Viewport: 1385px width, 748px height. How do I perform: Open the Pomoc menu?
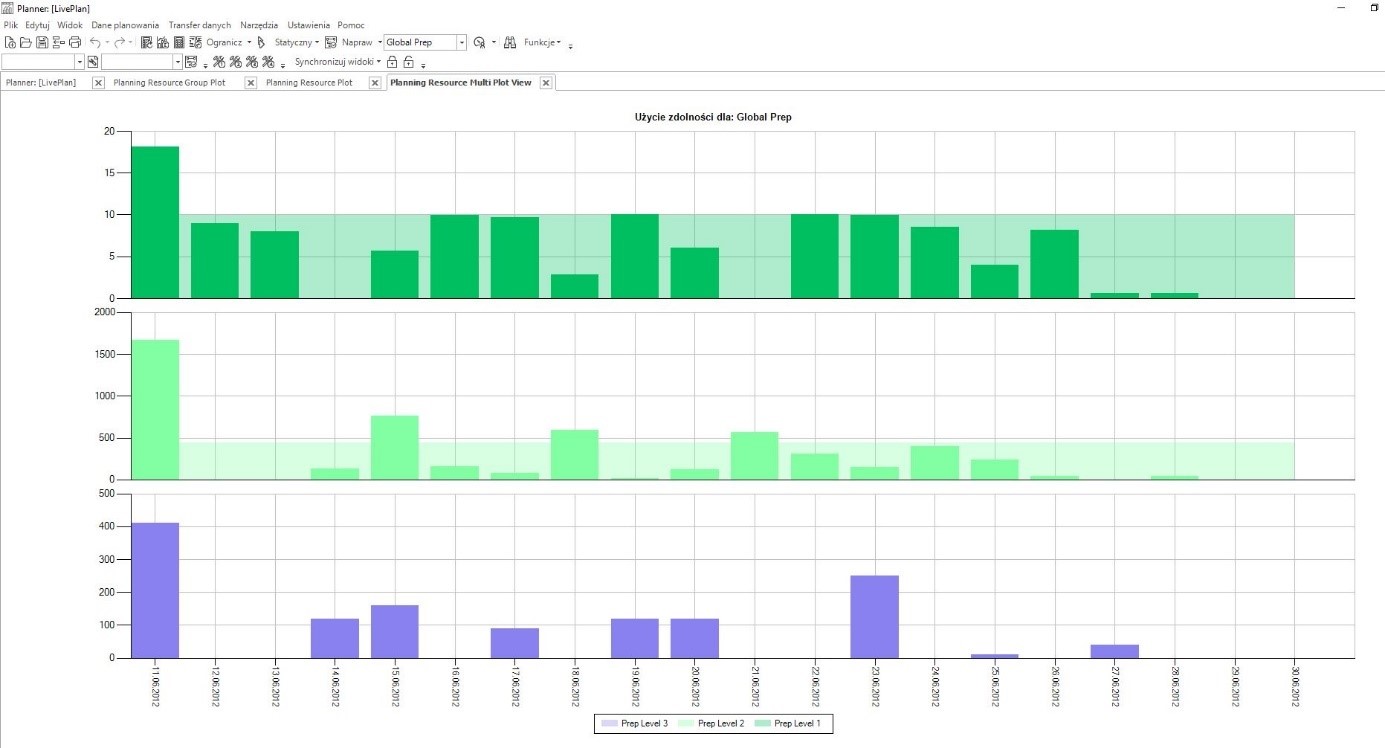[x=351, y=24]
